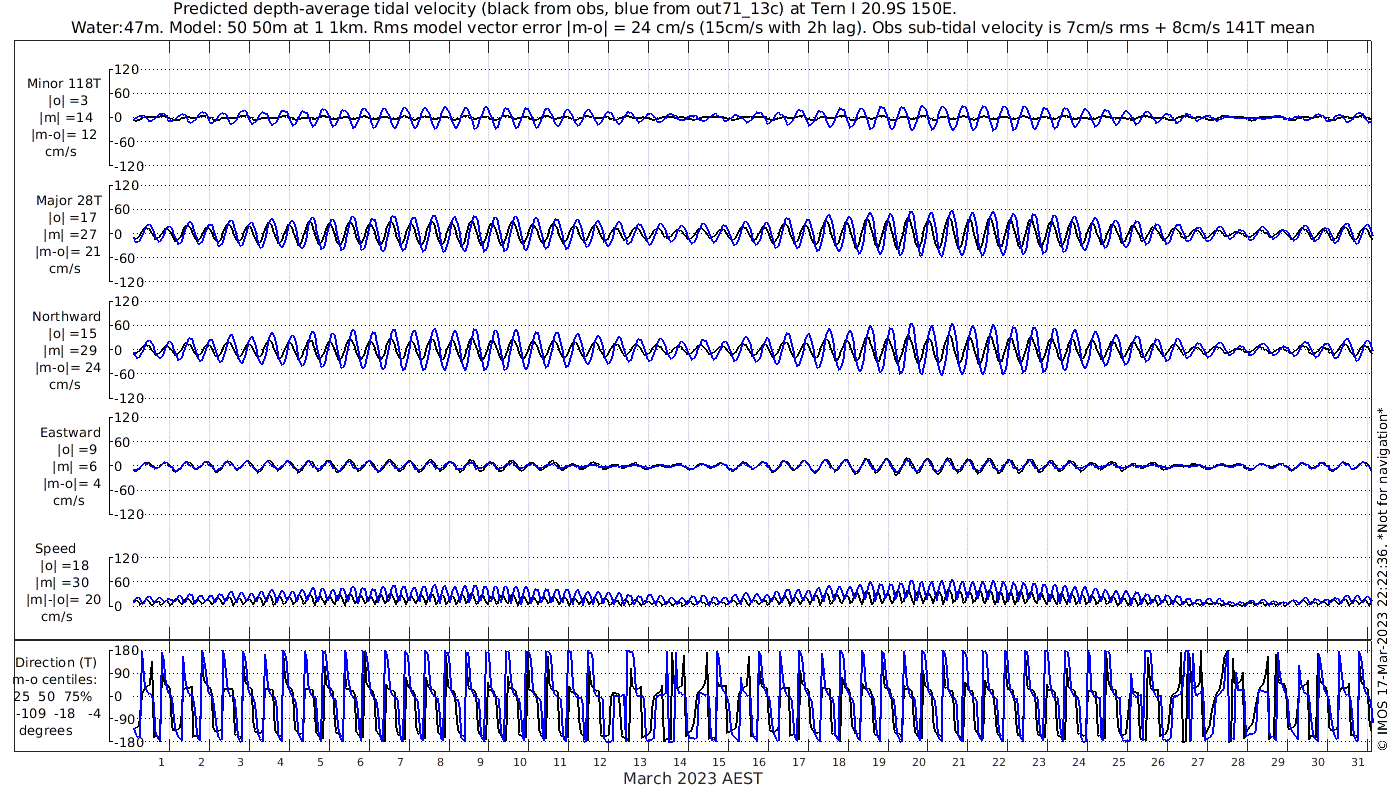Click the '|o| =15' value in Northward panel
This screenshot has height=800, width=1400.
[71, 334]
